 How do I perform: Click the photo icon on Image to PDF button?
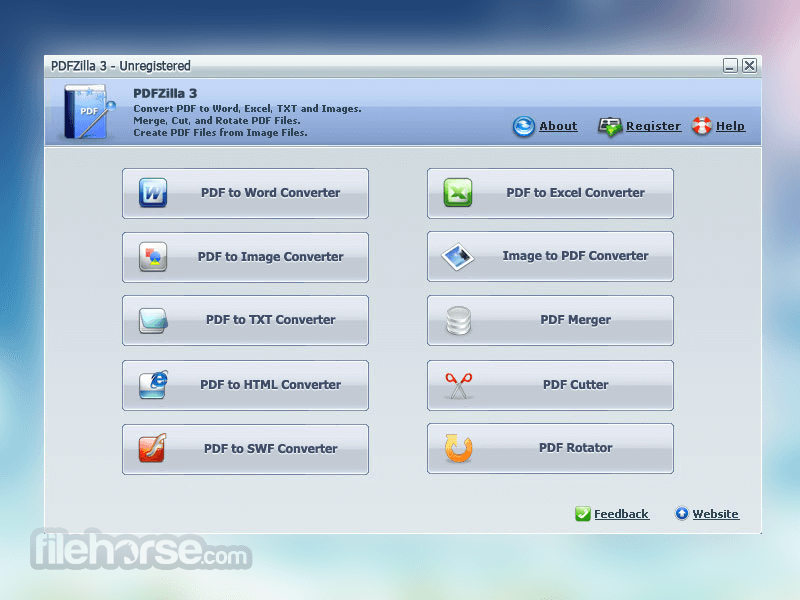tap(458, 256)
